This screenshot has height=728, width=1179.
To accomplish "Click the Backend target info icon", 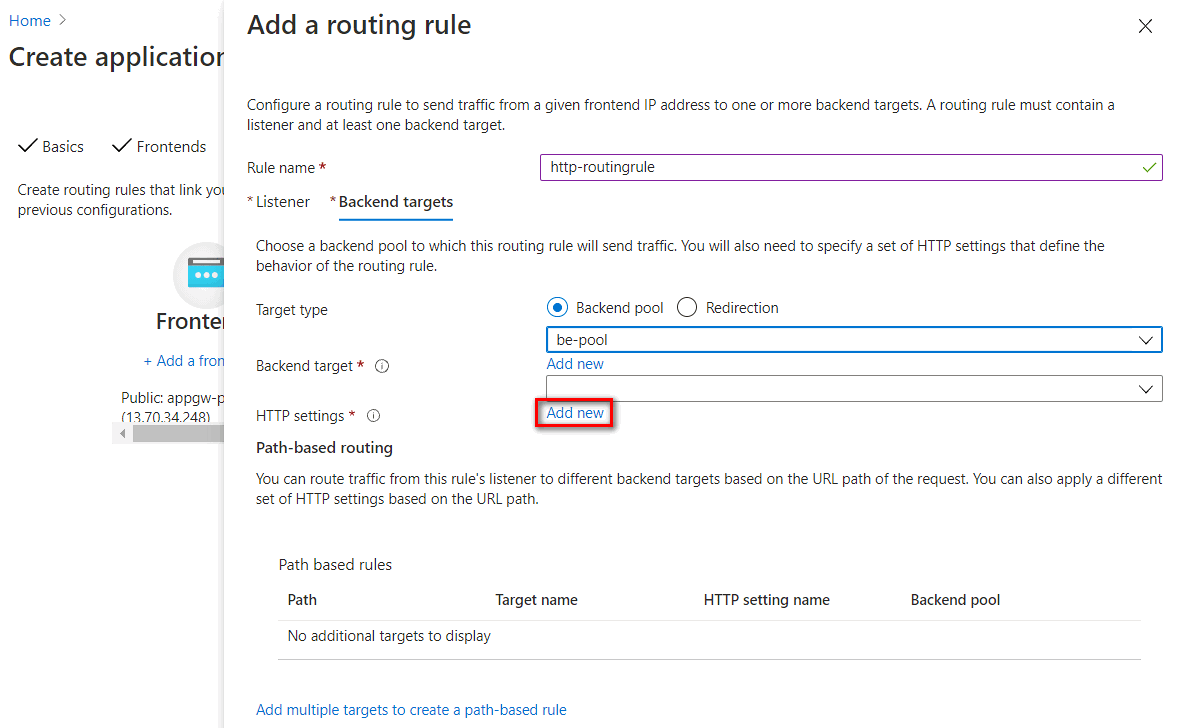I will pyautogui.click(x=381, y=366).
